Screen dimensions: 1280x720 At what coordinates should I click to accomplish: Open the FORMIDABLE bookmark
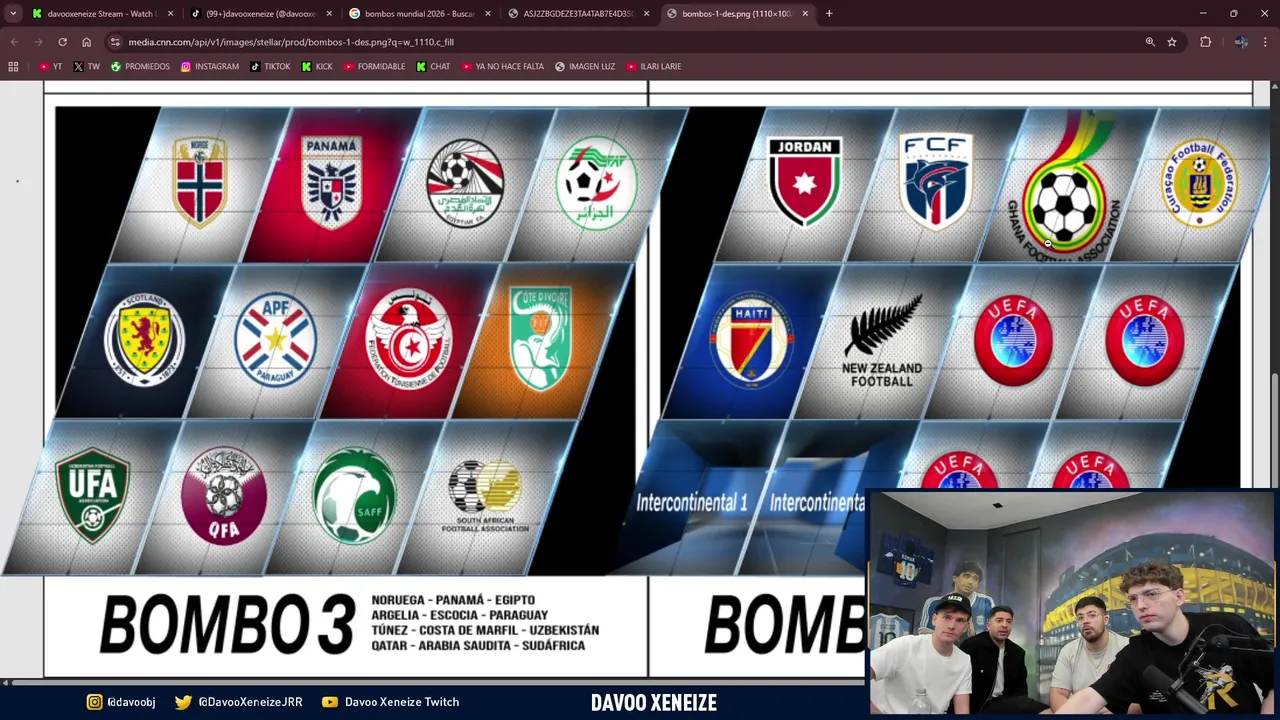(374, 67)
